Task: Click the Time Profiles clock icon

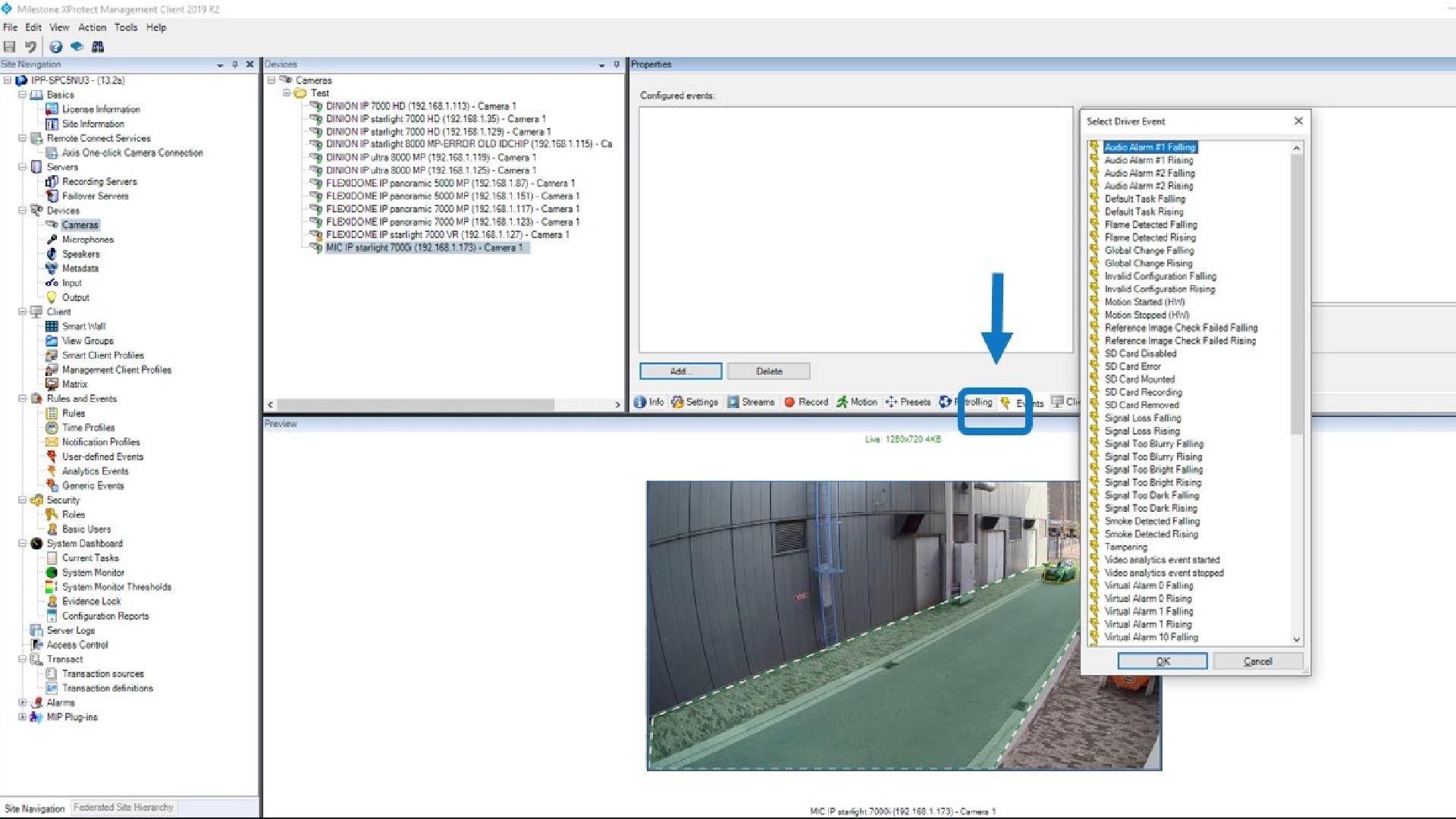Action: tap(52, 428)
